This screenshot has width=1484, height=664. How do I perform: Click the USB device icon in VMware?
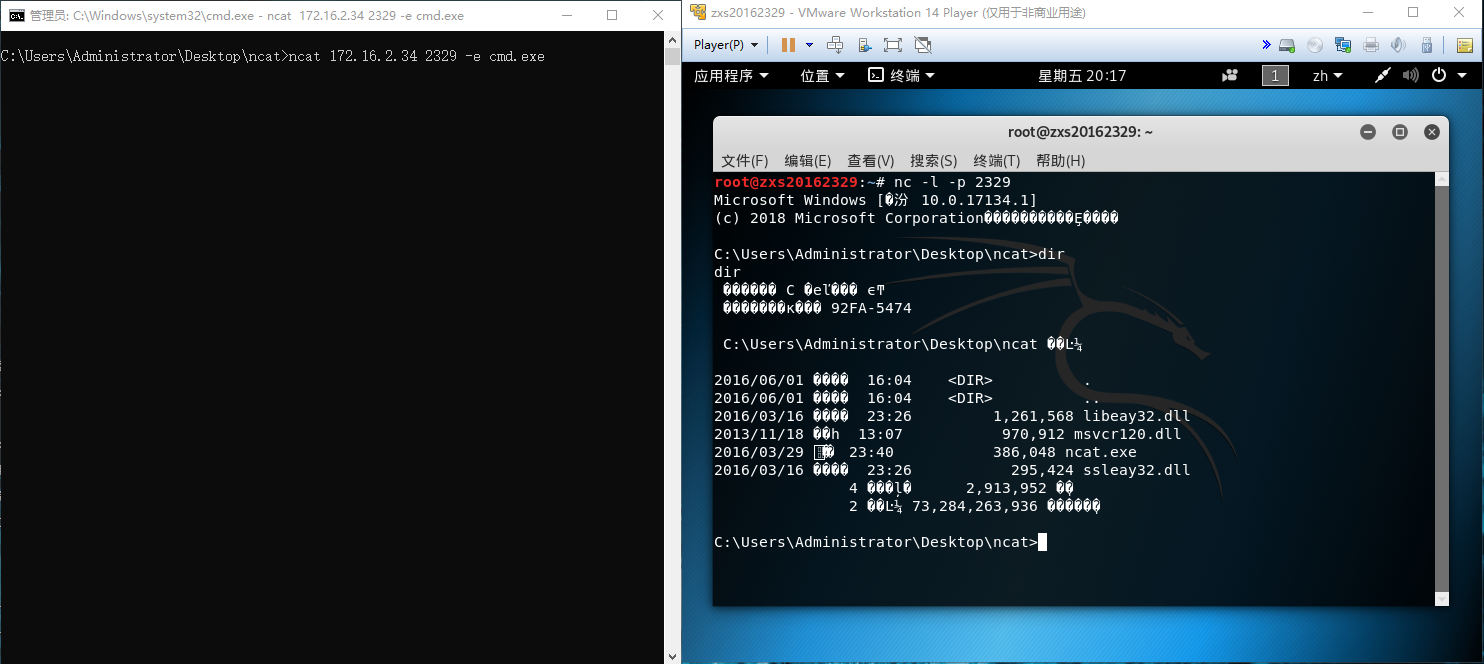(1427, 45)
